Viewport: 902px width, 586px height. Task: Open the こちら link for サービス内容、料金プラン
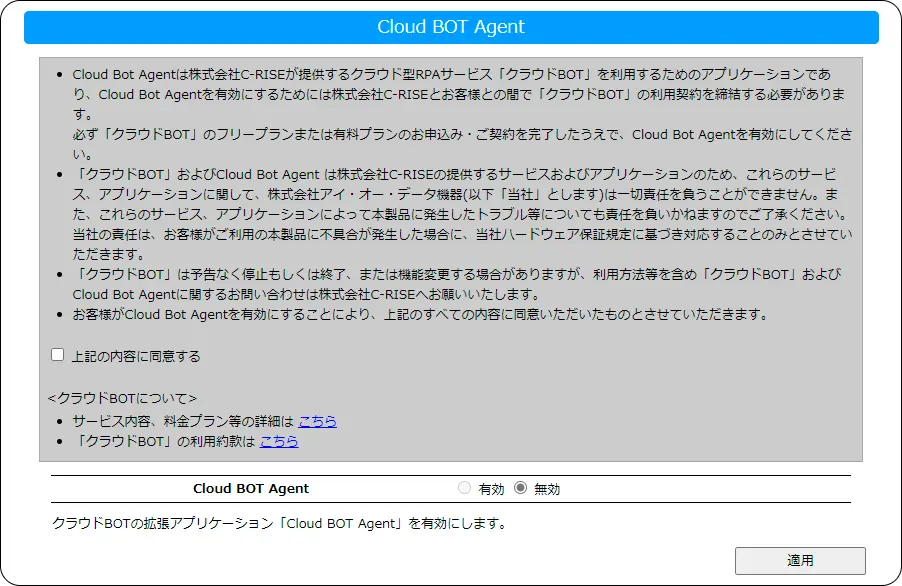tap(318, 422)
